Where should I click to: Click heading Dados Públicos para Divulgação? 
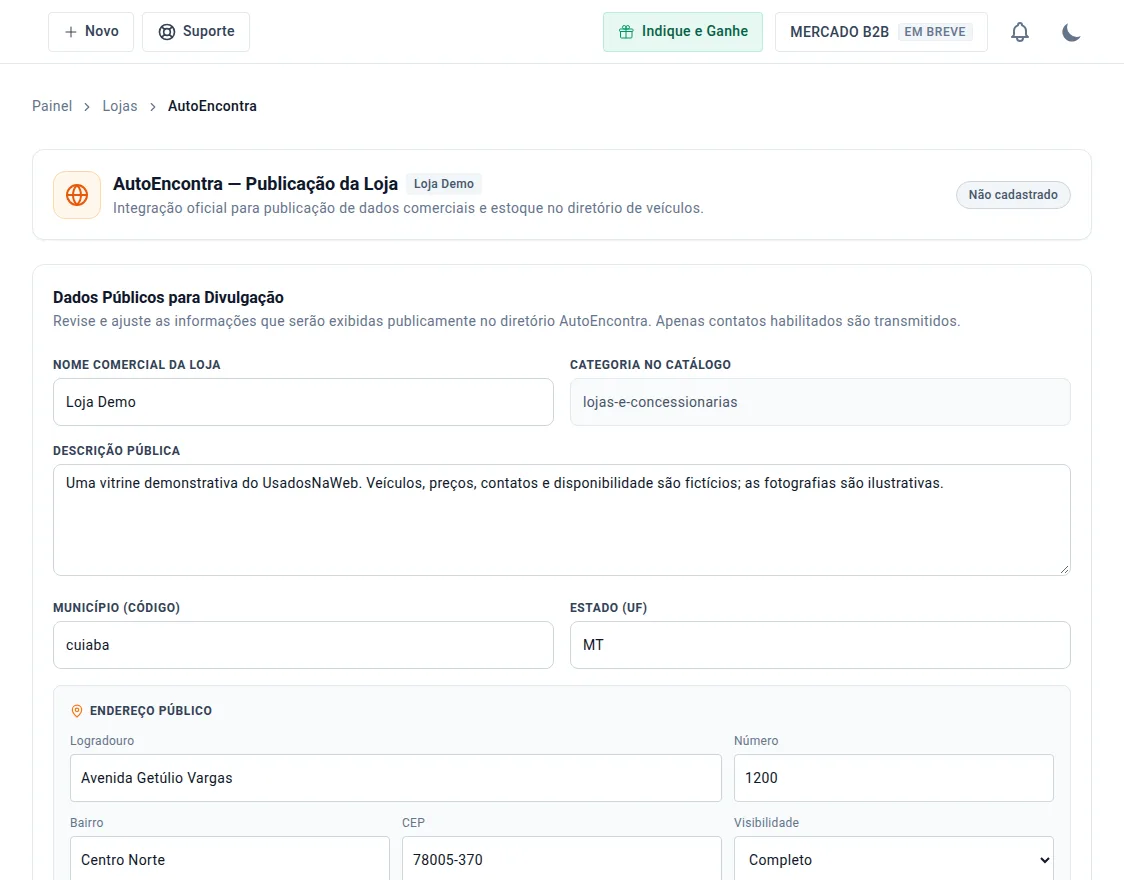pos(168,297)
